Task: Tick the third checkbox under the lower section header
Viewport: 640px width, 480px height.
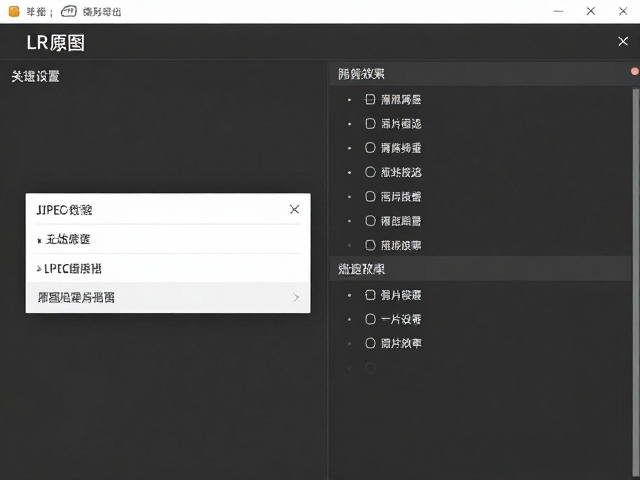Action: 370,343
